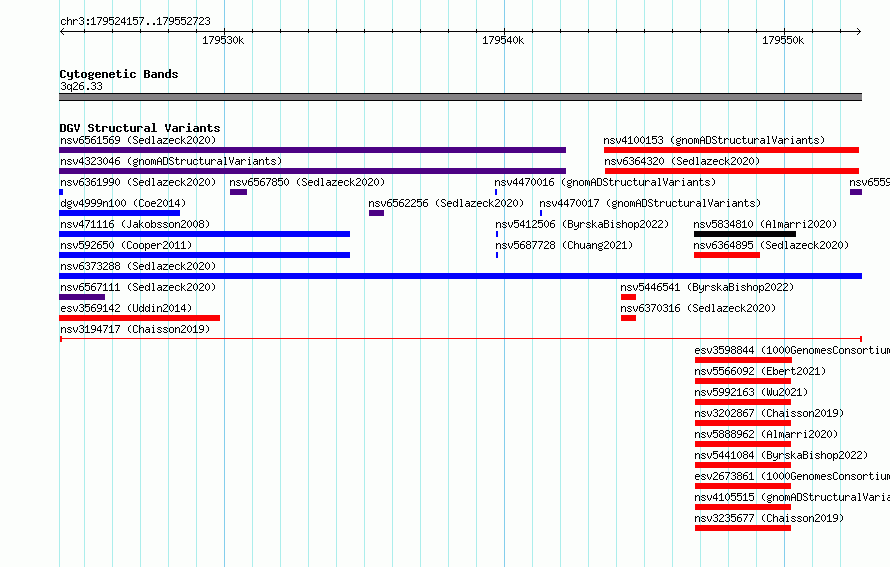Click the nsv471116 (Jakobsson2008) label
Screen dimensions: 890x567
(135, 224)
